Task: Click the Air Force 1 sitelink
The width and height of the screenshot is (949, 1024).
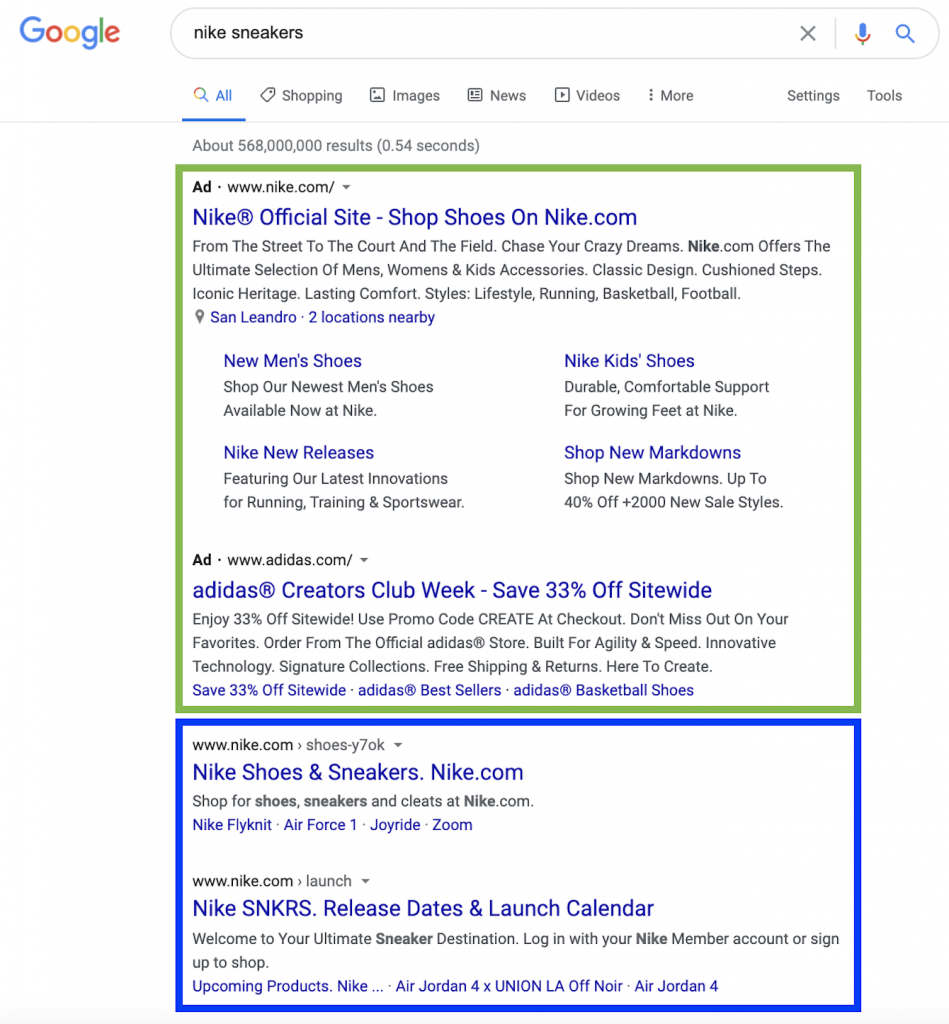Action: 320,825
